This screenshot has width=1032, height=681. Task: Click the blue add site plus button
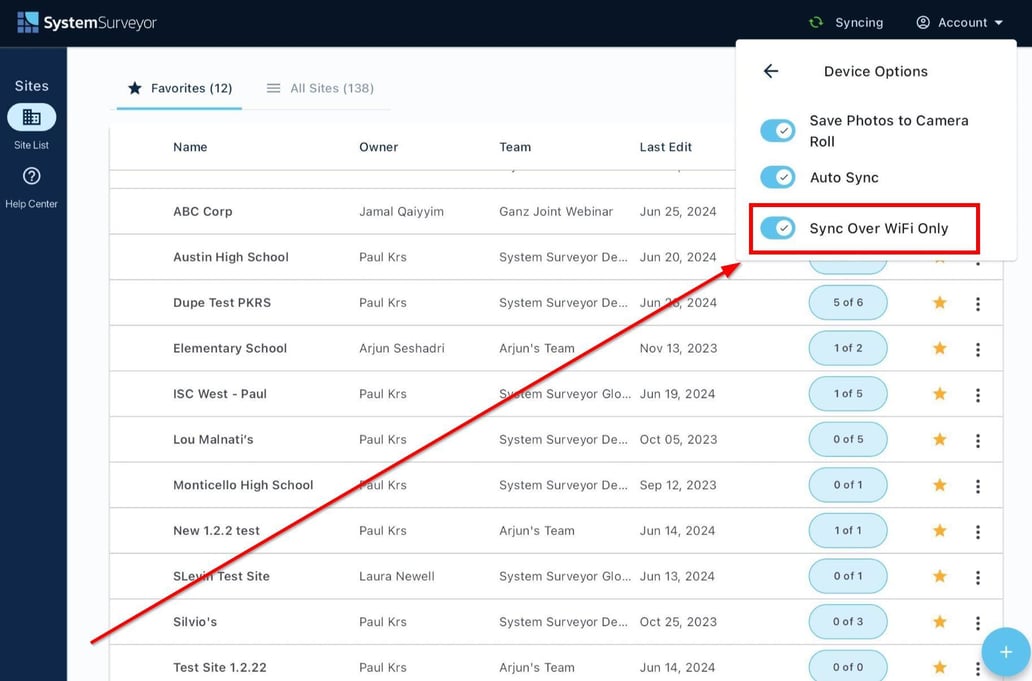(x=1005, y=652)
